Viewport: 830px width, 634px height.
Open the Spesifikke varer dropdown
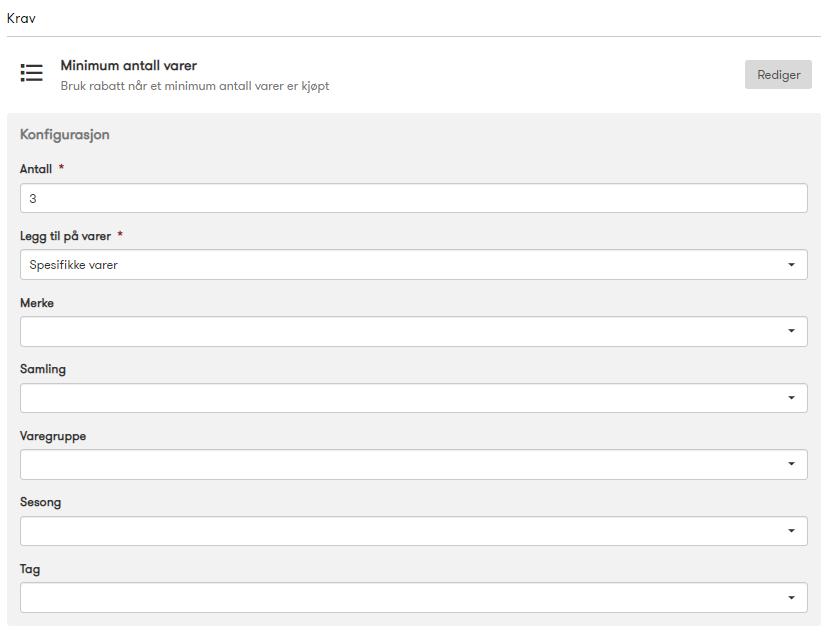click(x=414, y=265)
